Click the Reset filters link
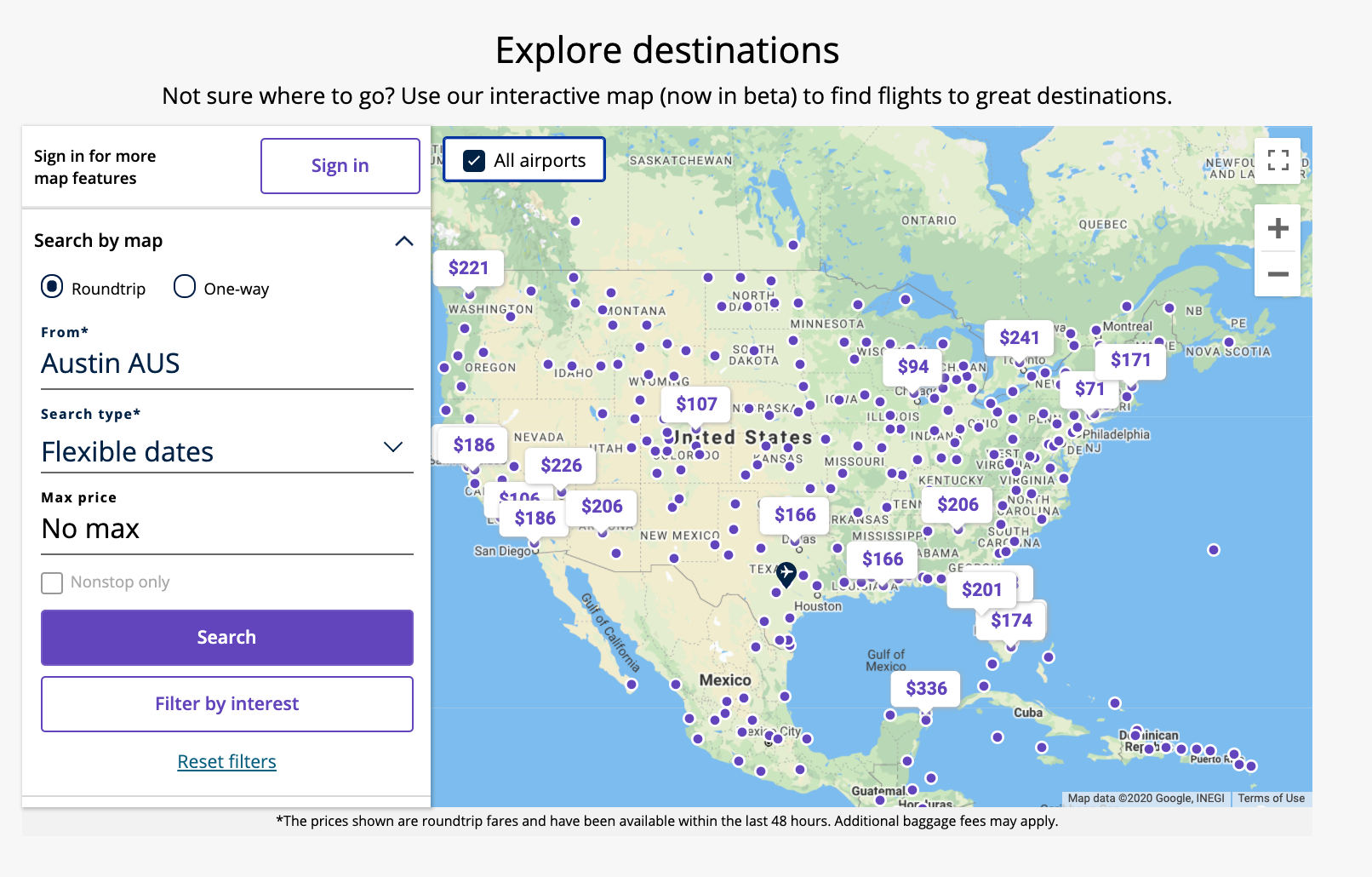The width and height of the screenshot is (1372, 877). 226,761
